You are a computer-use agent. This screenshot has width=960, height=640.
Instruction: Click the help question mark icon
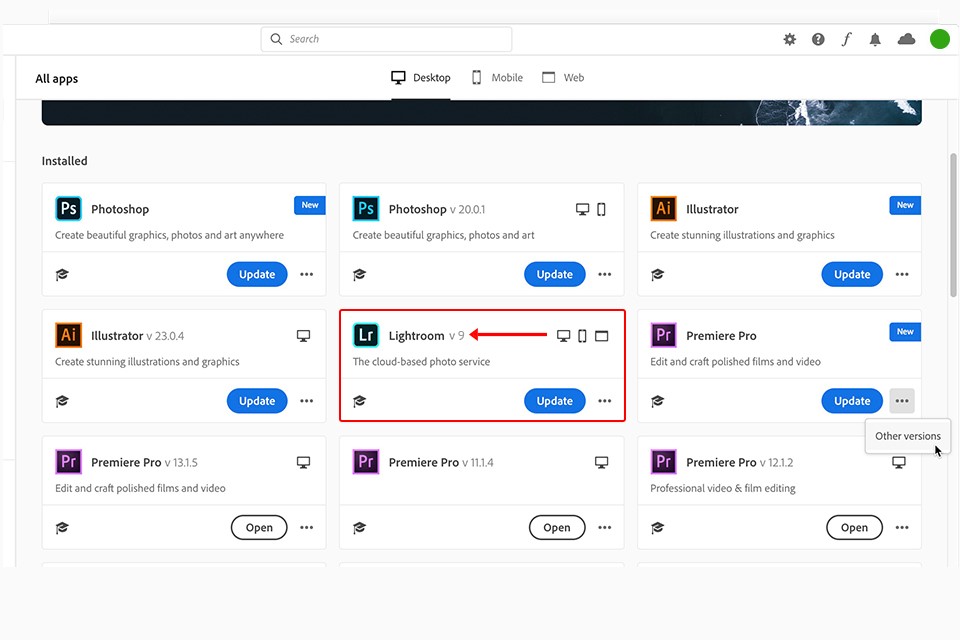coord(818,39)
